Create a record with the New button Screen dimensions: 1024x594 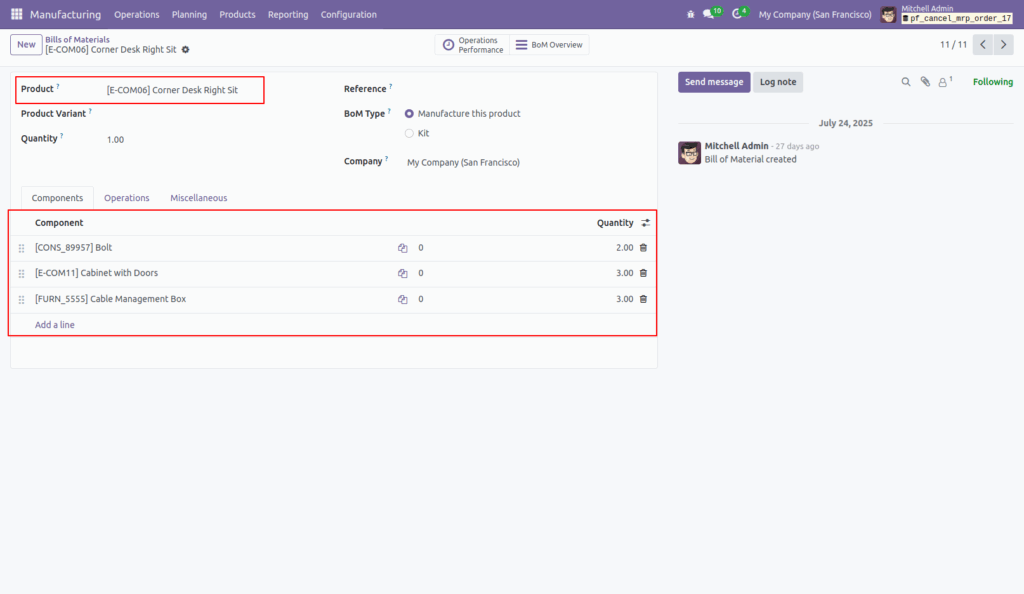pos(25,44)
